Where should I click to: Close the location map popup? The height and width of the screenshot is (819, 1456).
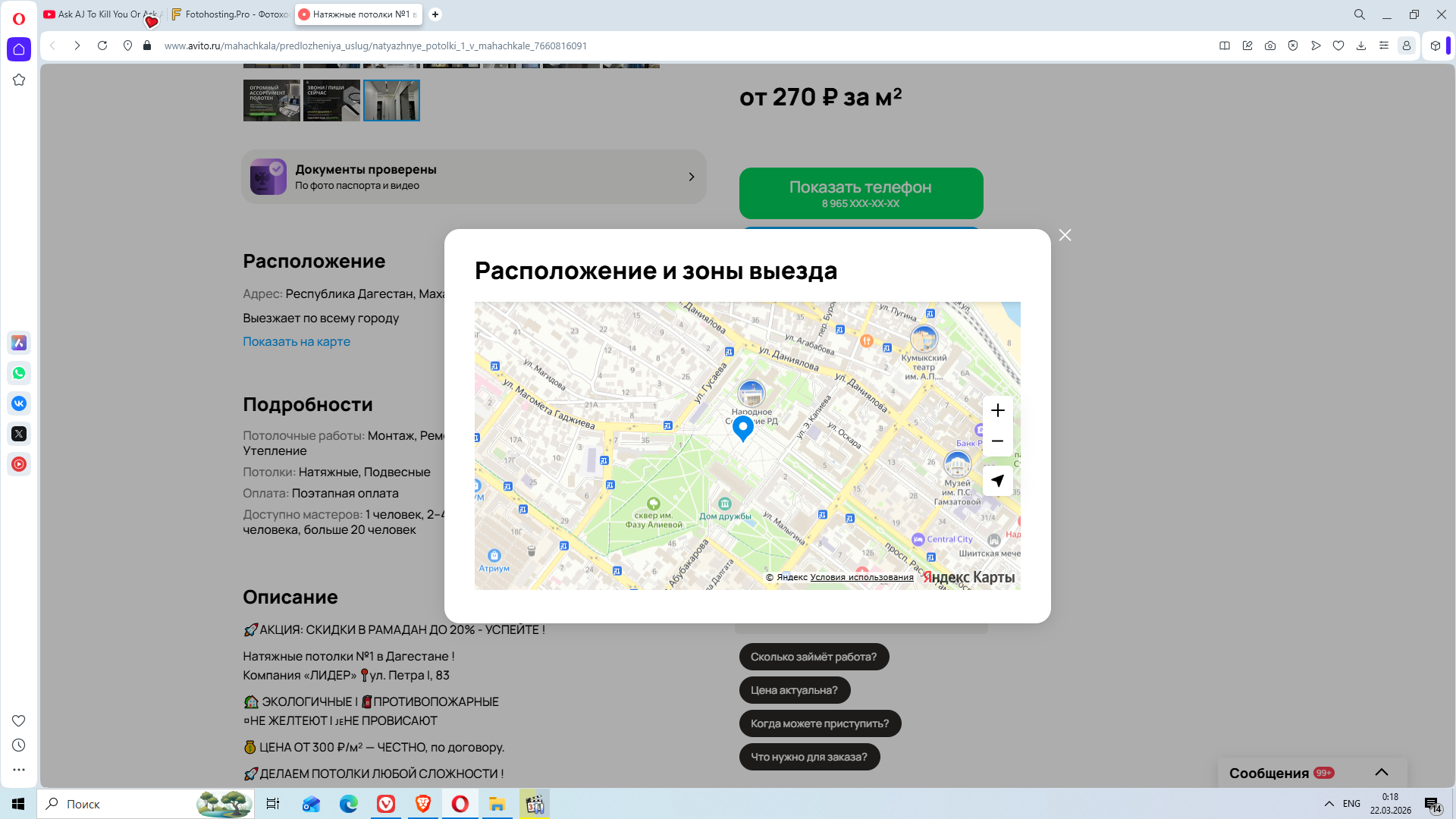tap(1065, 235)
